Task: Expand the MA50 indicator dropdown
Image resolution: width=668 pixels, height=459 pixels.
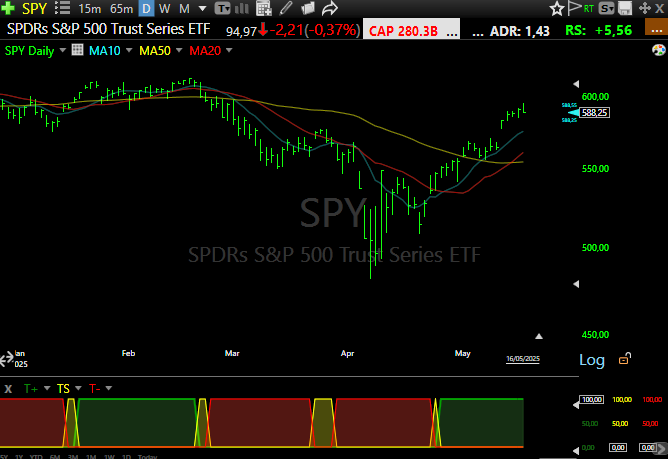Action: [x=179, y=50]
